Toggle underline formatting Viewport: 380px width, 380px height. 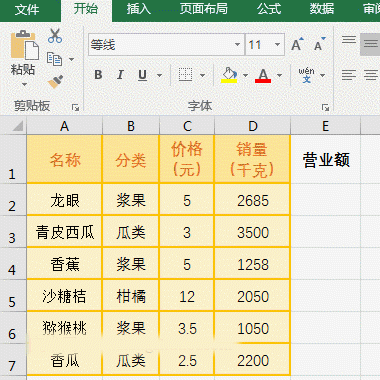click(x=142, y=75)
